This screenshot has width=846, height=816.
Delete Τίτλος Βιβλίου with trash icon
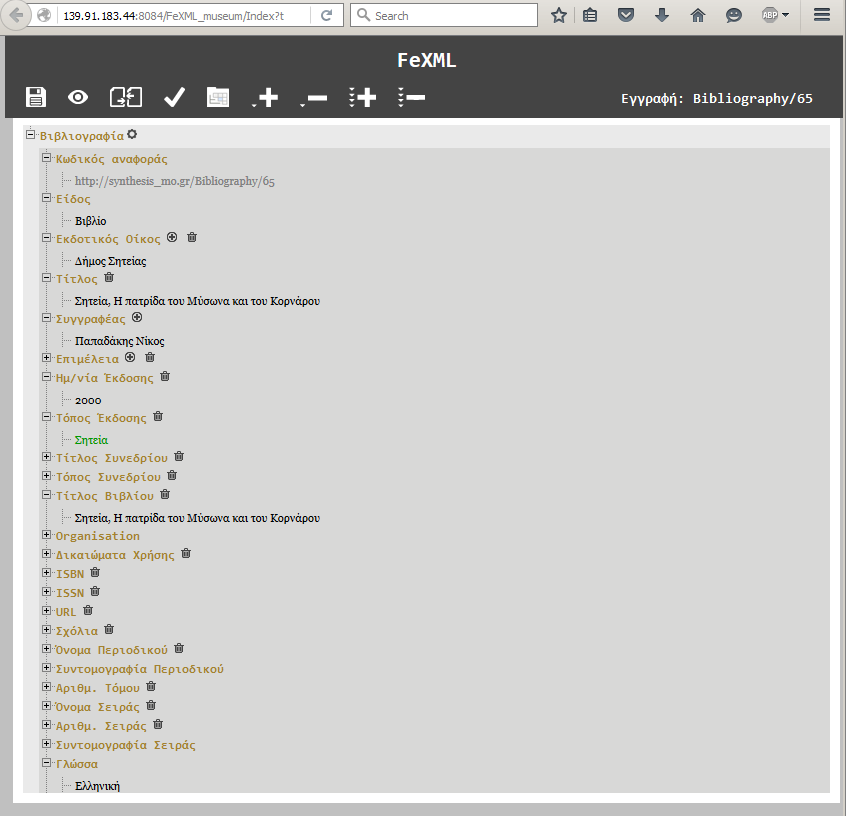[x=165, y=494]
